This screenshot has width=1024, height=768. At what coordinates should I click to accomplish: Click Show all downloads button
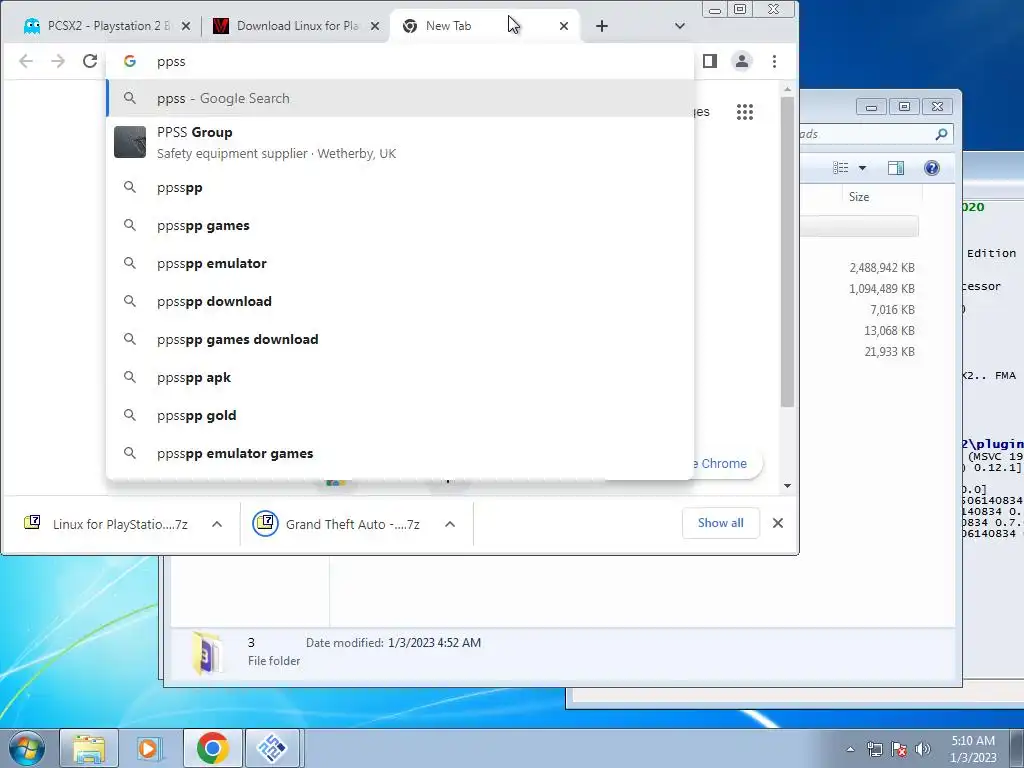pyautogui.click(x=720, y=523)
